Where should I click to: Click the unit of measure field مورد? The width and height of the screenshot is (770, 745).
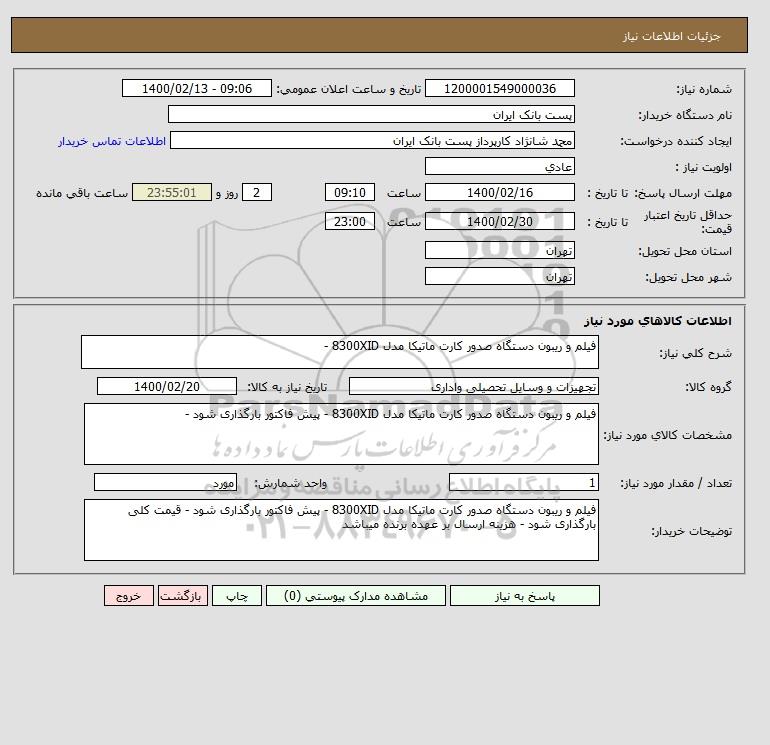coord(165,482)
